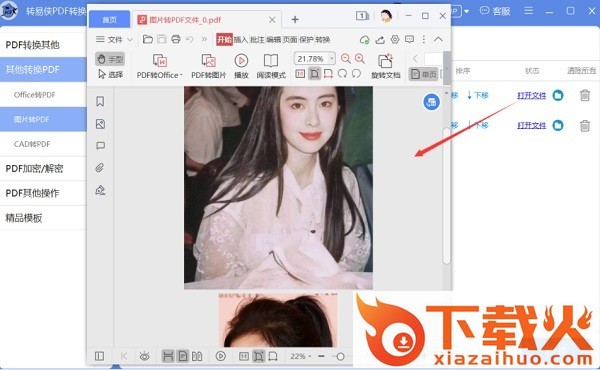Open the thumbnail panel in left sidebar
The width and height of the screenshot is (600, 370).
tap(100, 124)
